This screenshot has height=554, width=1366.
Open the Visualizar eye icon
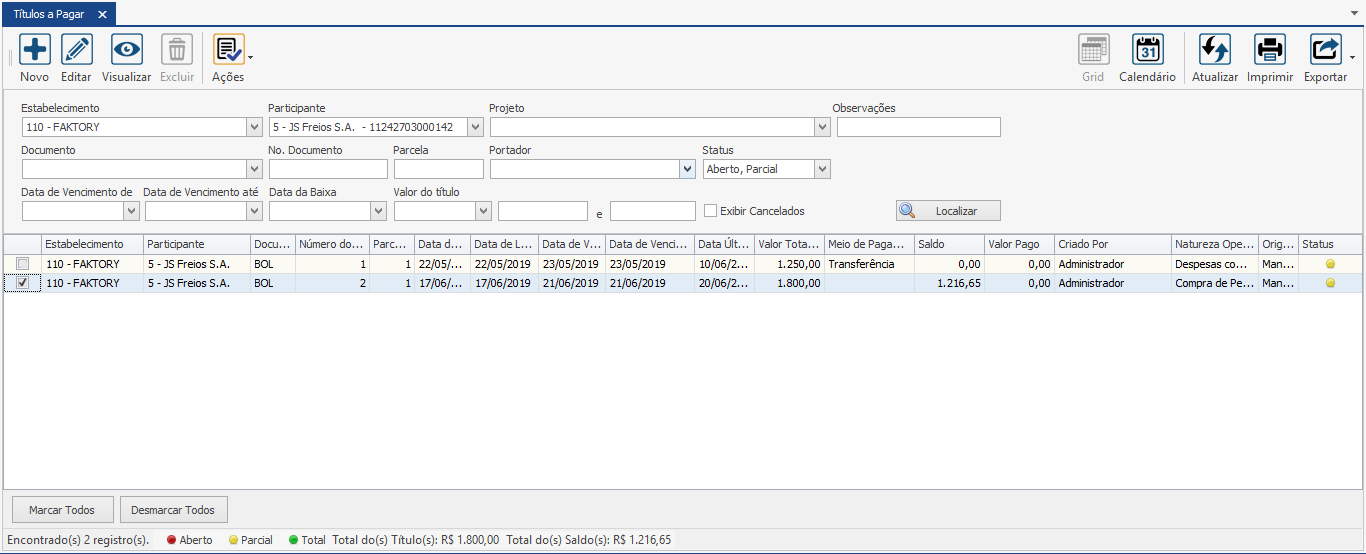[126, 49]
